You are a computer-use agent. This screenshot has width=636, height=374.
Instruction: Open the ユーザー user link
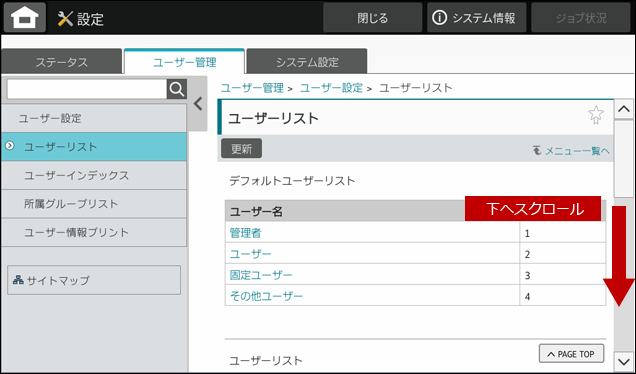tap(250, 254)
